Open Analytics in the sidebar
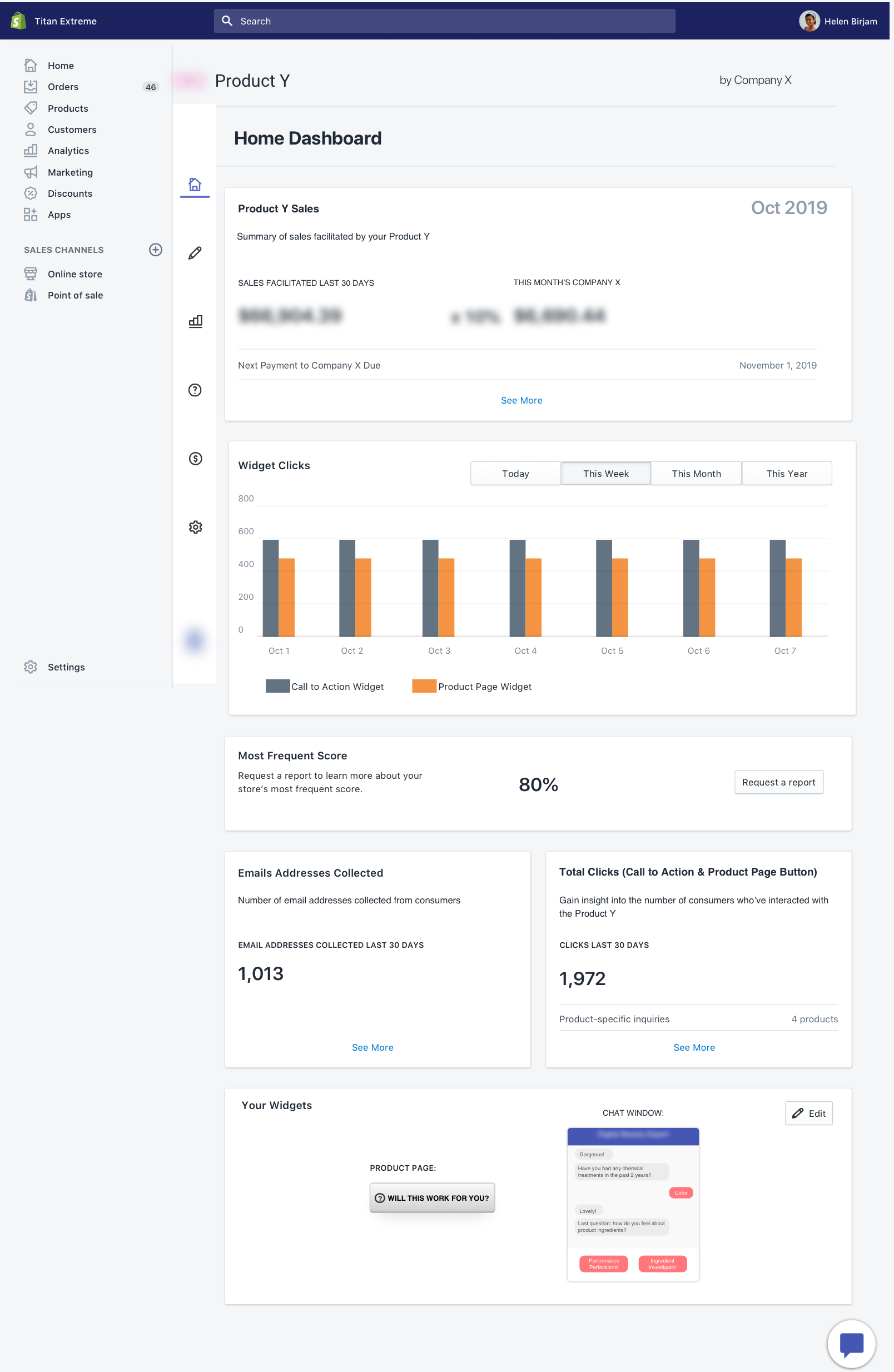The image size is (894, 1372). click(x=57, y=151)
